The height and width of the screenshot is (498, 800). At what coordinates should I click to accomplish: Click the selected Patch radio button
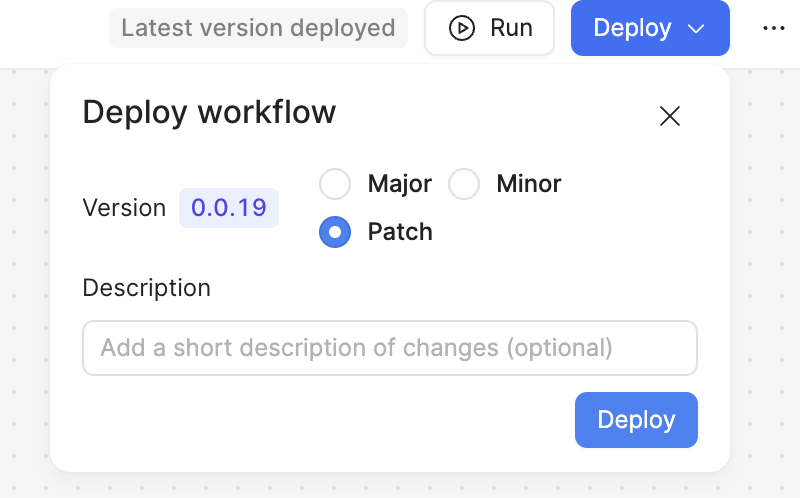335,232
